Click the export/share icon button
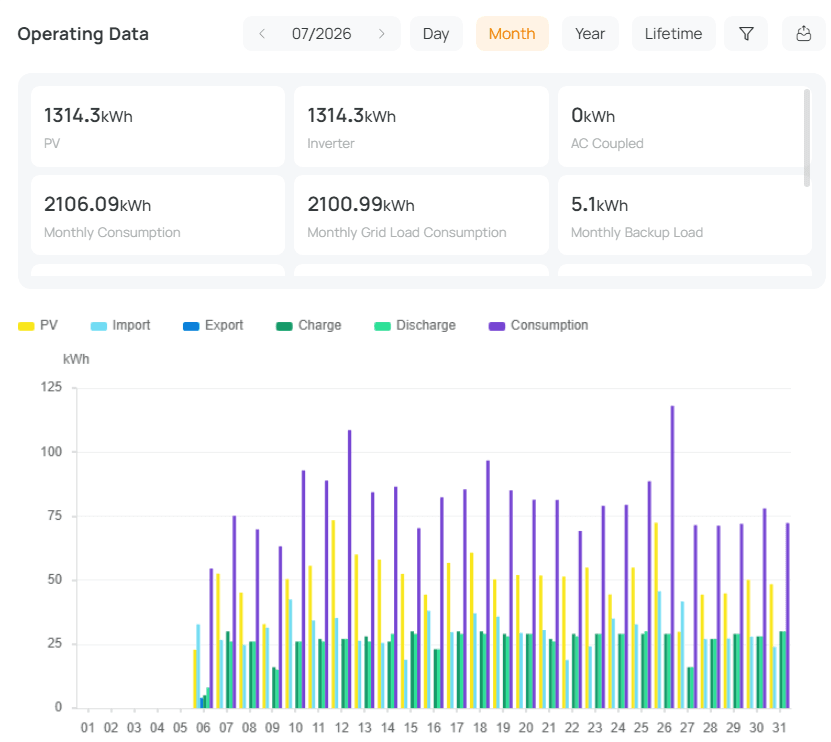The width and height of the screenshot is (831, 742). pyautogui.click(x=803, y=34)
